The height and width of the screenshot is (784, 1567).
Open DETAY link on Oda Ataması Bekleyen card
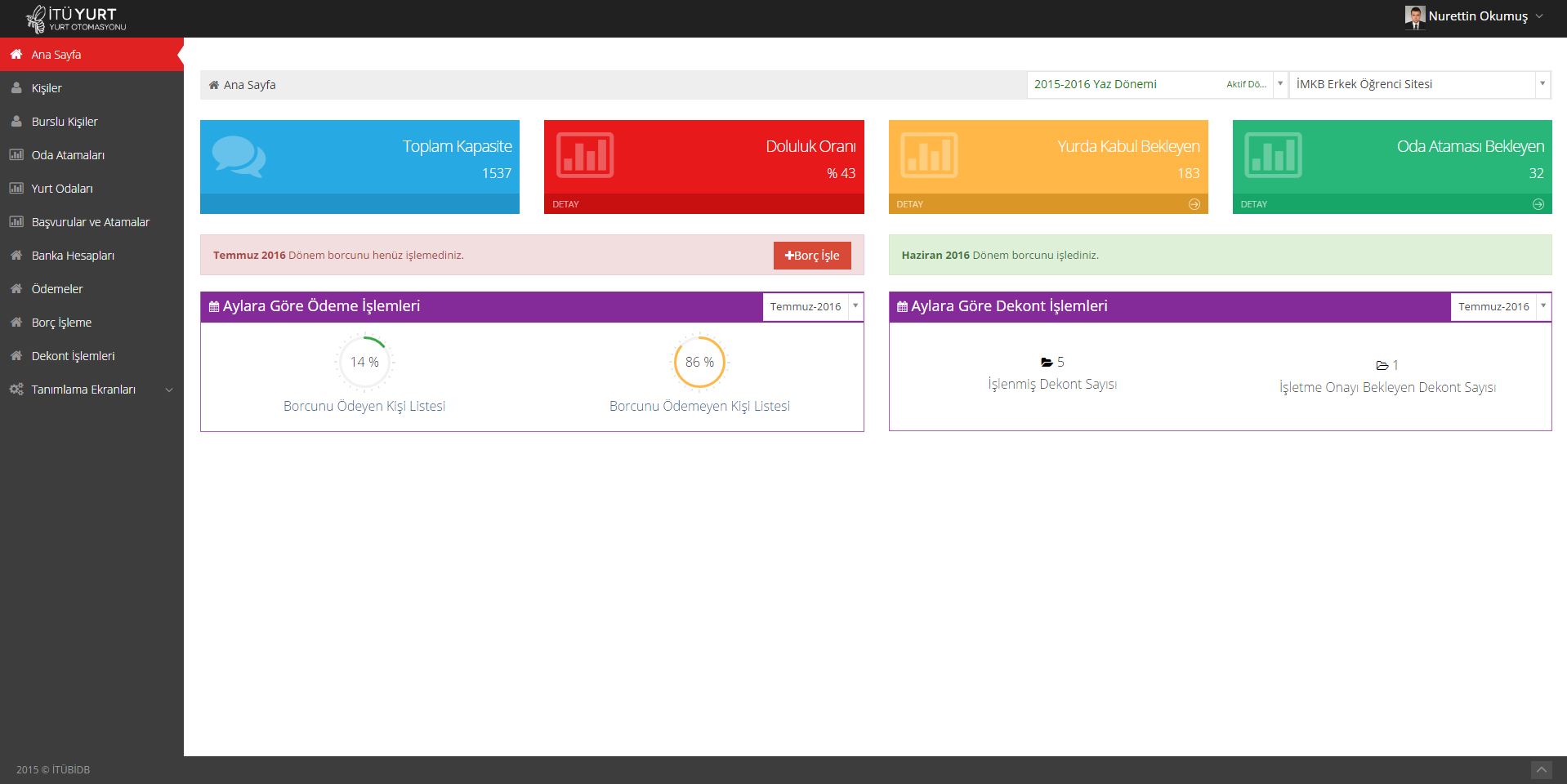[x=1253, y=204]
